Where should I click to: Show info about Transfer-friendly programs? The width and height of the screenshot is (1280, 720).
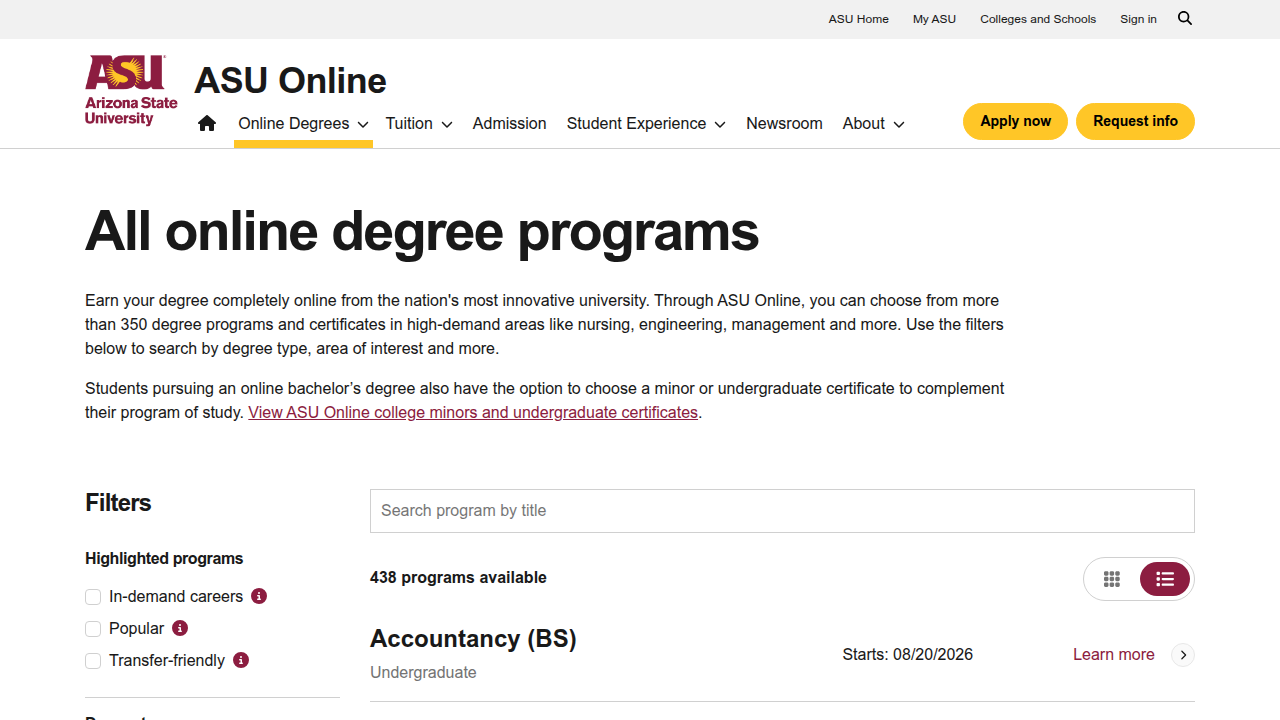241,660
